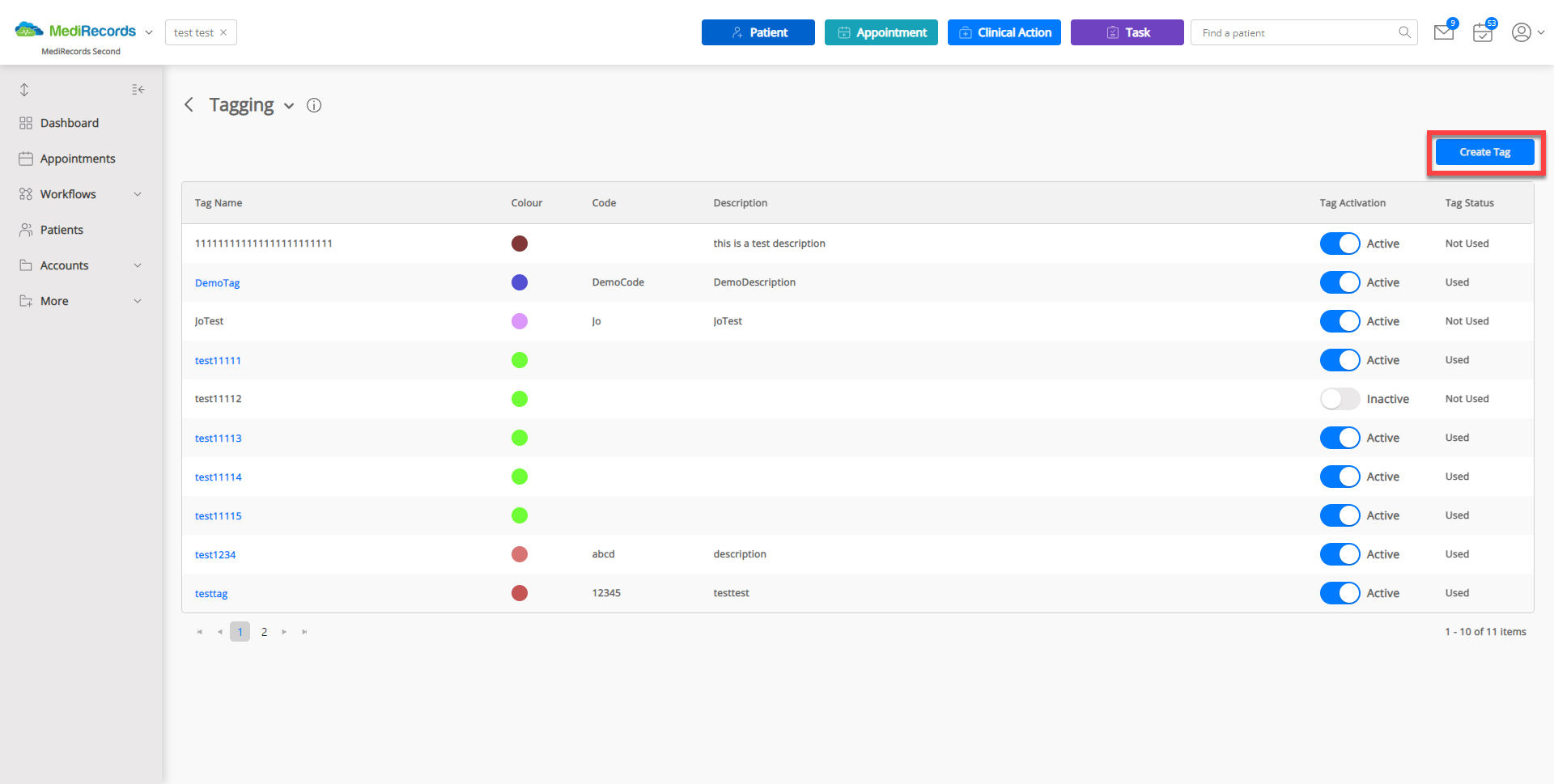Open the testtag link
1554x784 pixels.
tap(211, 594)
